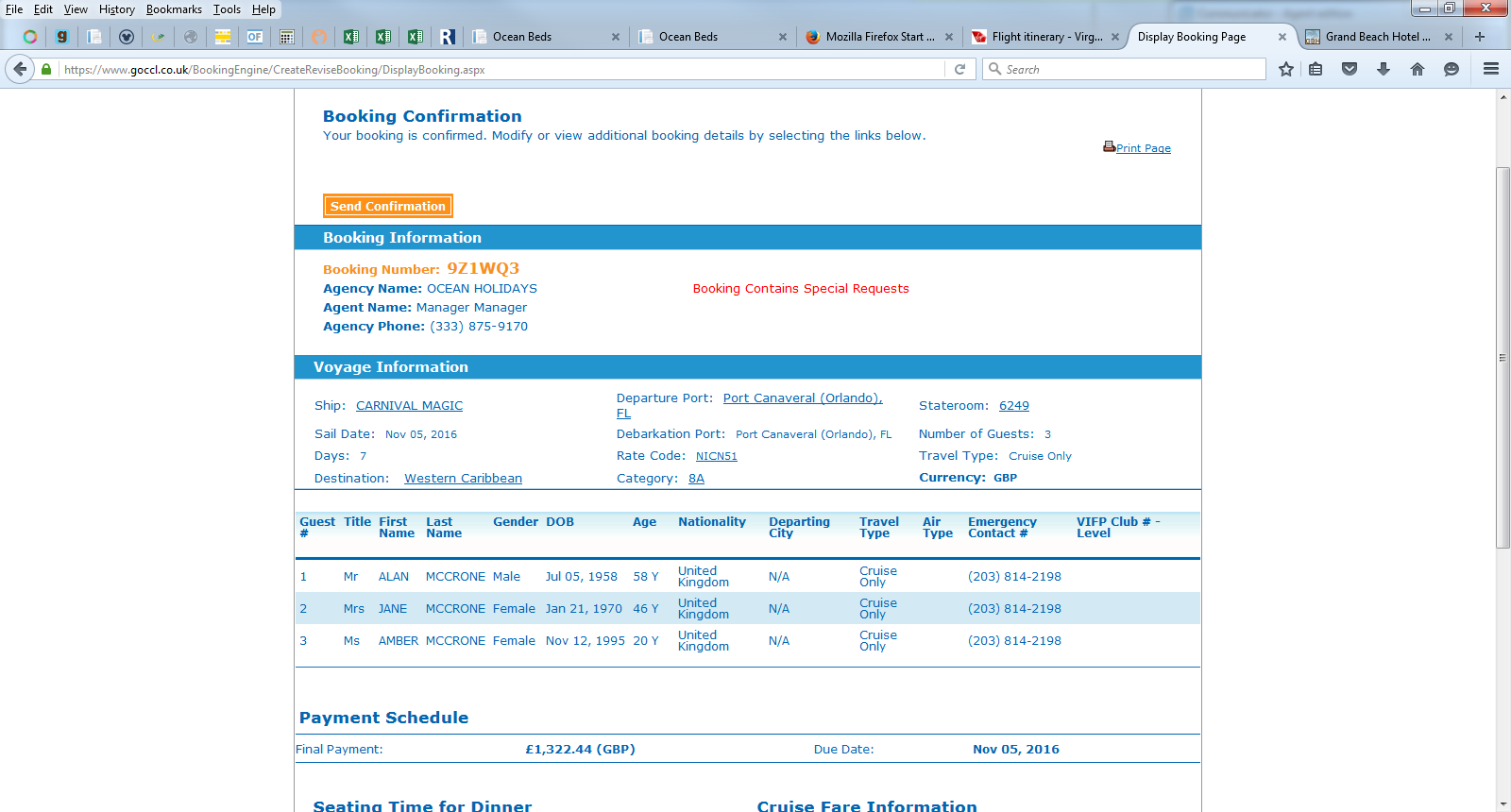Go back to the previous page
The width and height of the screenshot is (1511, 812).
click(20, 69)
